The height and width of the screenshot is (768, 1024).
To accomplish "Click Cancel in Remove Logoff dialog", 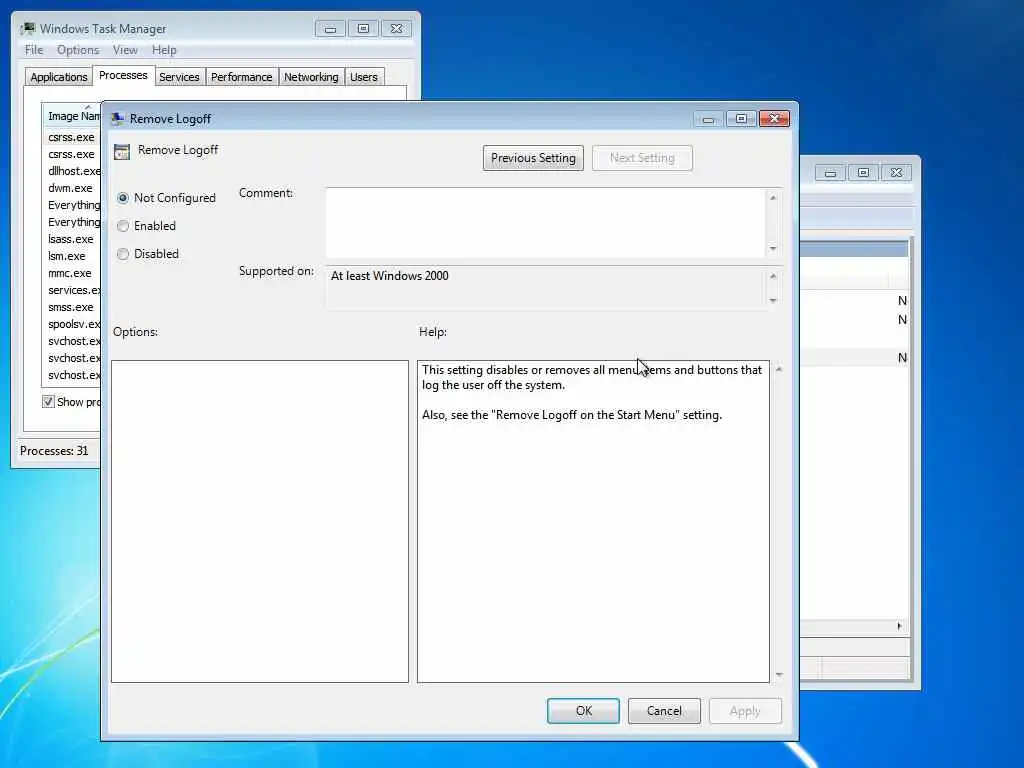I will 664,711.
